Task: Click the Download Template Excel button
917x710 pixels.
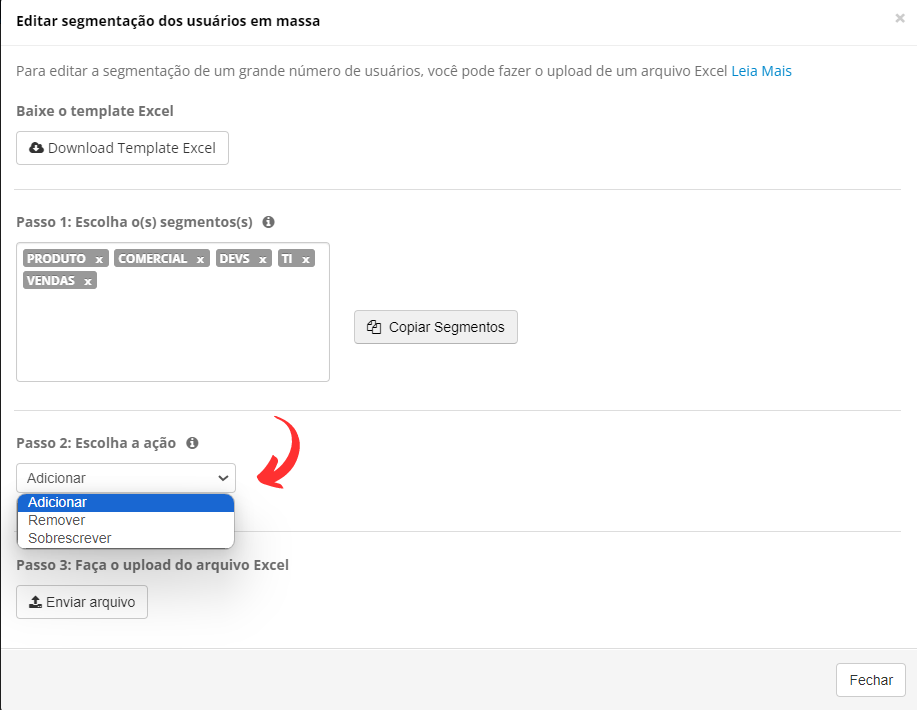Action: pyautogui.click(x=122, y=148)
